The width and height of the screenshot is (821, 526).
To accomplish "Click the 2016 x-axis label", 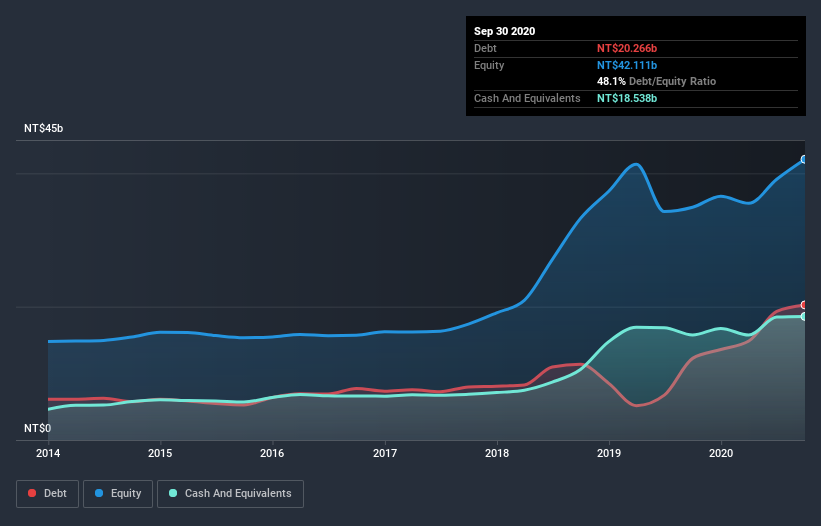I will point(272,453).
